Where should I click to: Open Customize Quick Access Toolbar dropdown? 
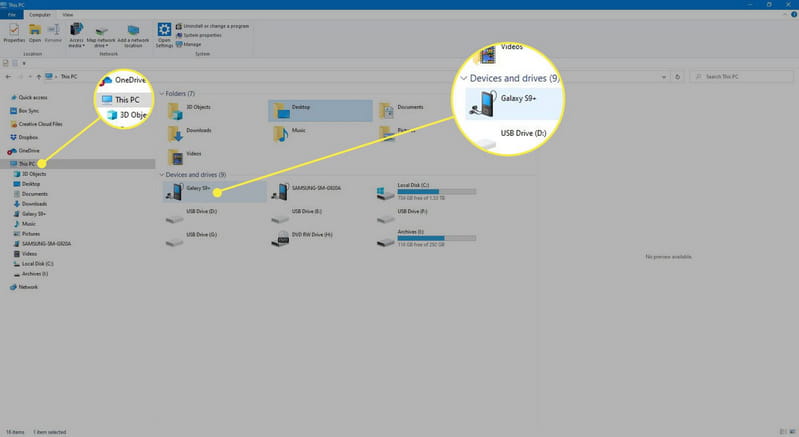pos(24,63)
